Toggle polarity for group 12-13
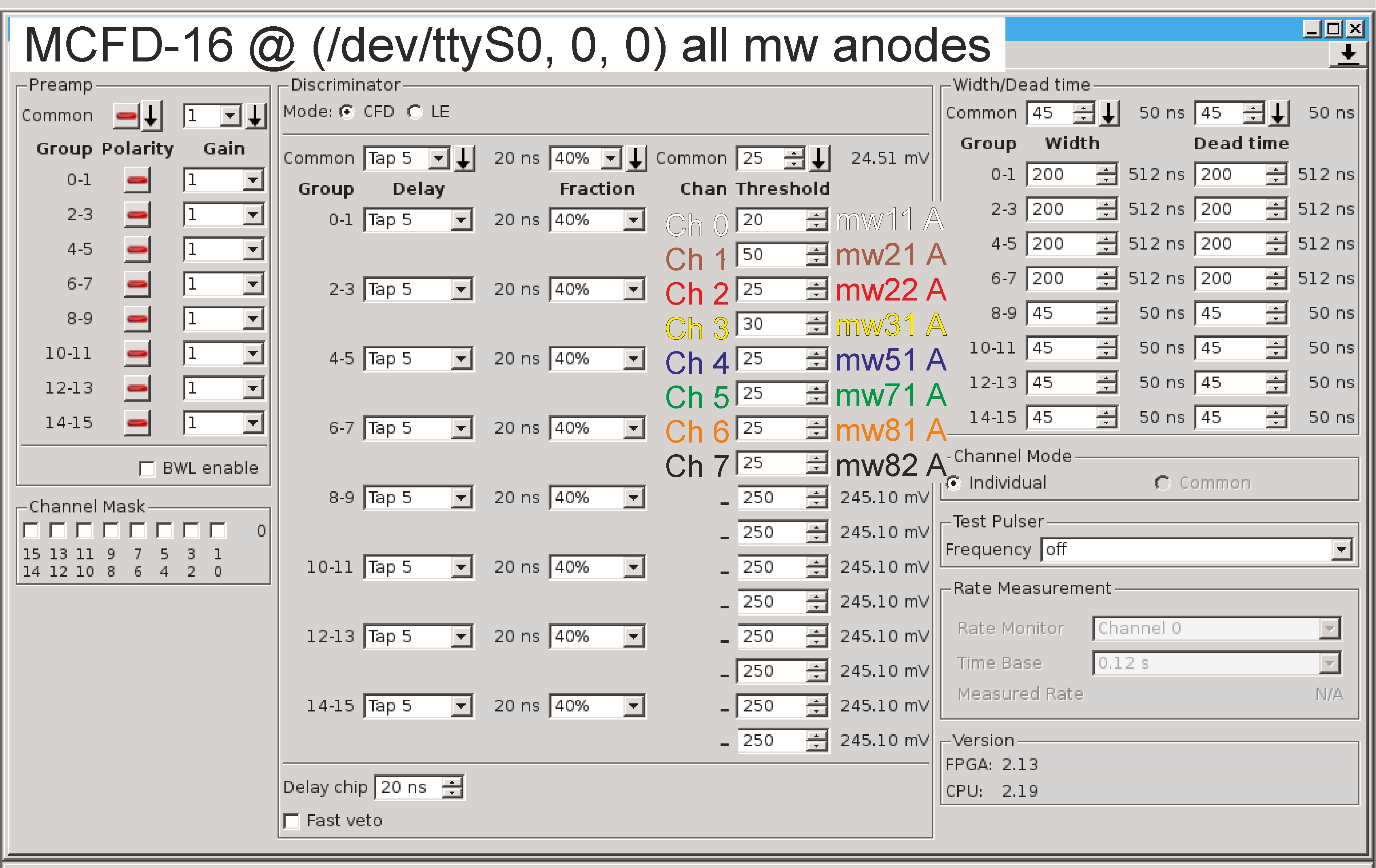Image resolution: width=1376 pixels, height=868 pixels. pyautogui.click(x=137, y=389)
